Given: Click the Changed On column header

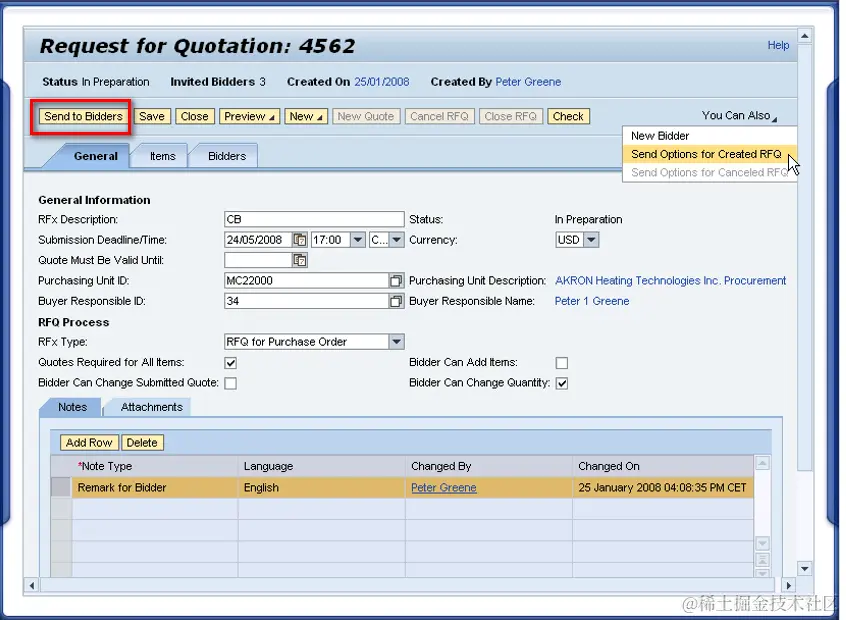Looking at the screenshot, I should point(663,466).
